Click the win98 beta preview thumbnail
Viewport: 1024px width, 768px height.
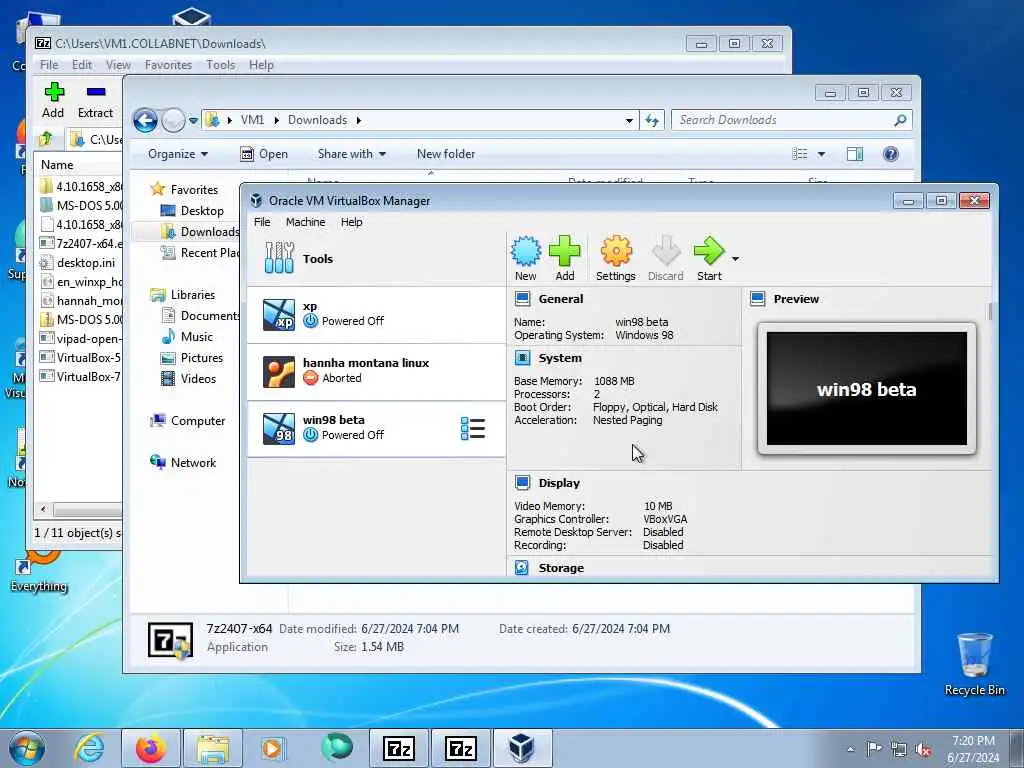[867, 389]
